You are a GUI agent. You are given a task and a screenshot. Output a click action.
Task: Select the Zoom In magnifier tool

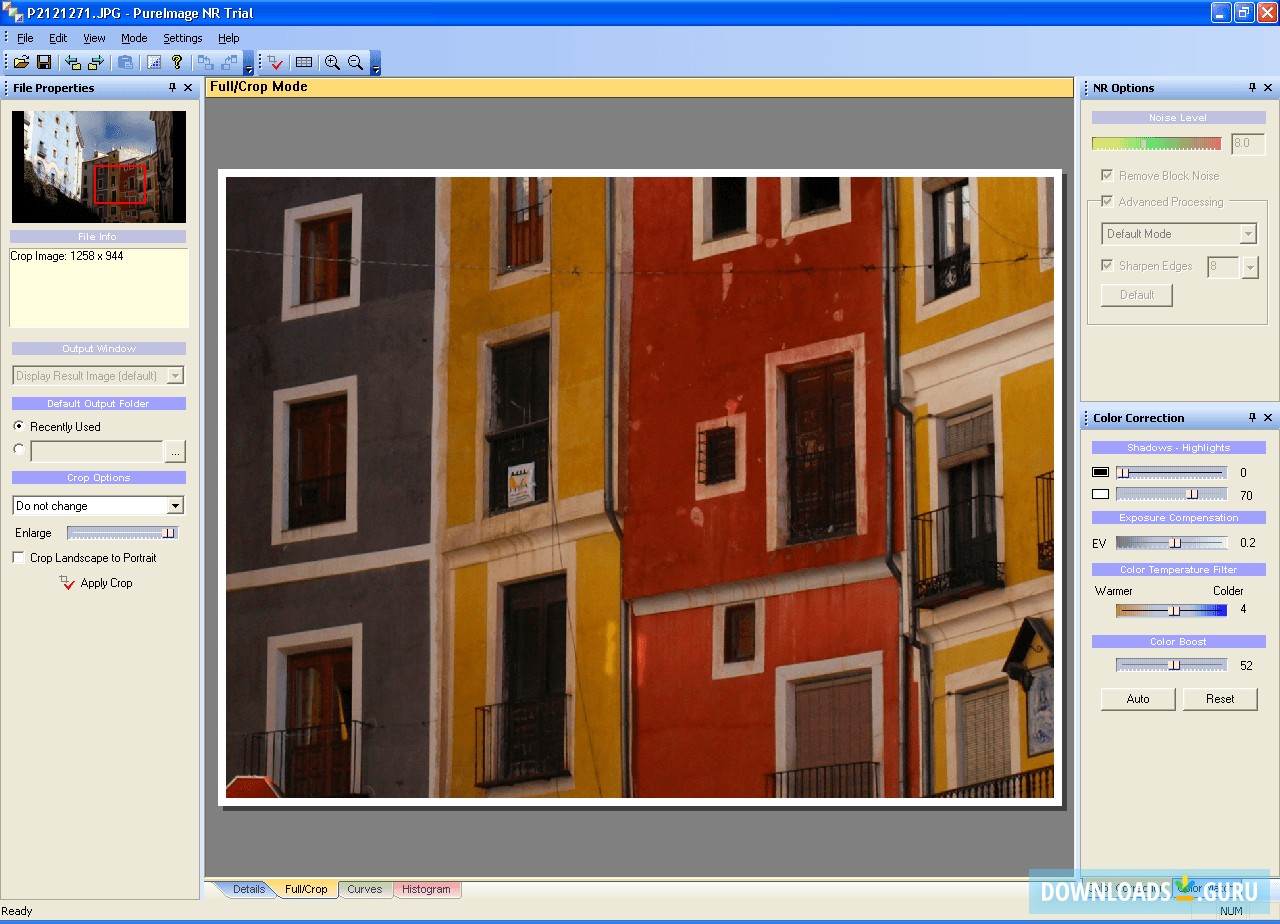tap(333, 62)
